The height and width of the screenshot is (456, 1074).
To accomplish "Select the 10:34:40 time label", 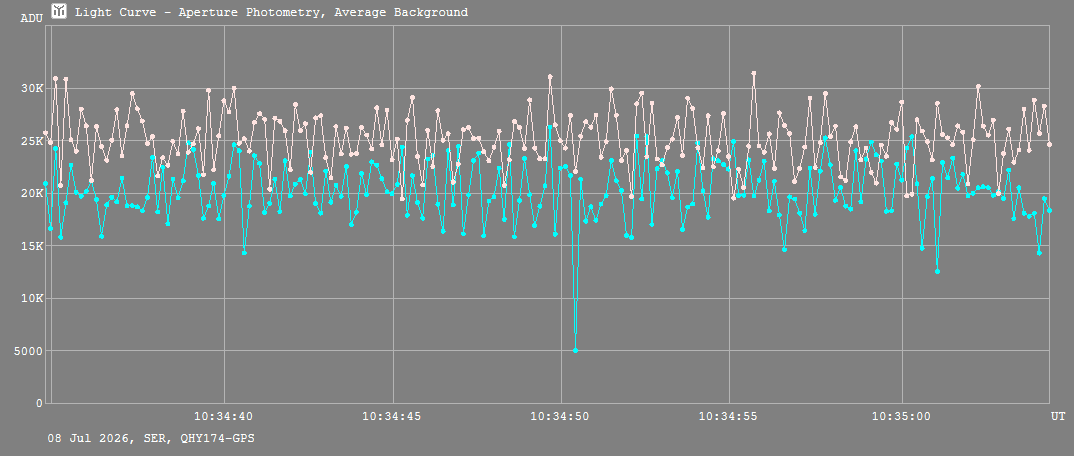I will 224,416.
